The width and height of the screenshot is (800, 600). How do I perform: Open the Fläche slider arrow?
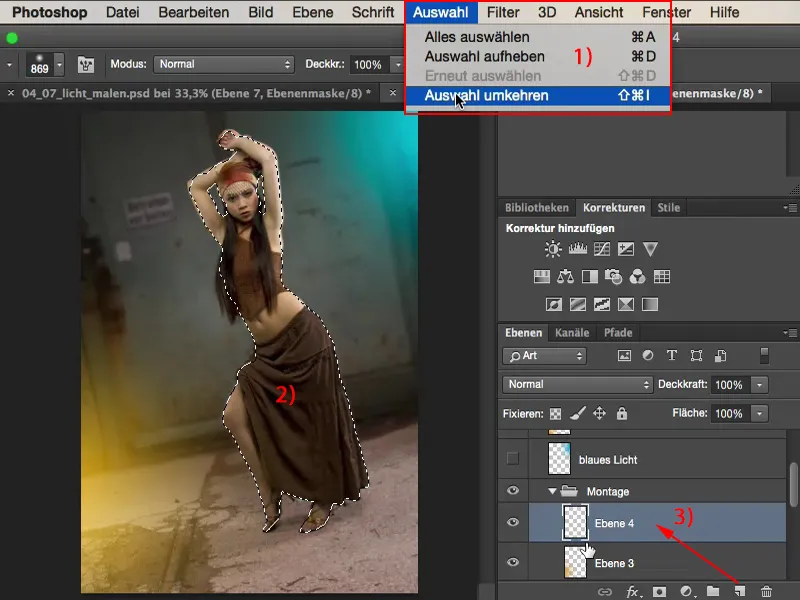759,413
